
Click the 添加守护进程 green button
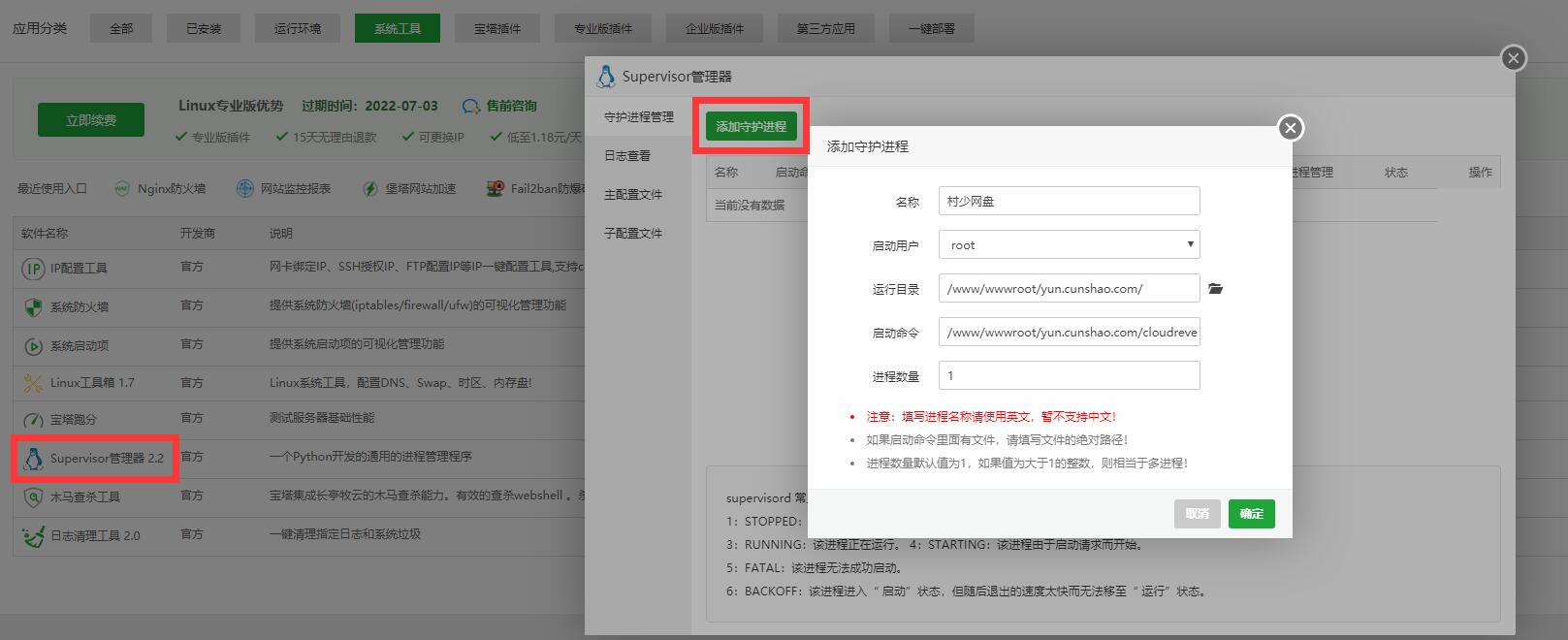click(751, 126)
